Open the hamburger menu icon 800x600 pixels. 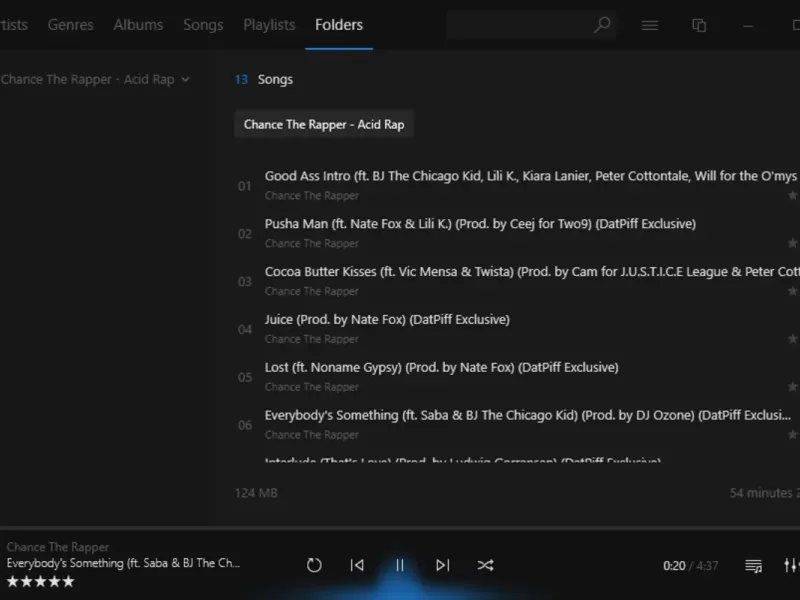tap(649, 25)
